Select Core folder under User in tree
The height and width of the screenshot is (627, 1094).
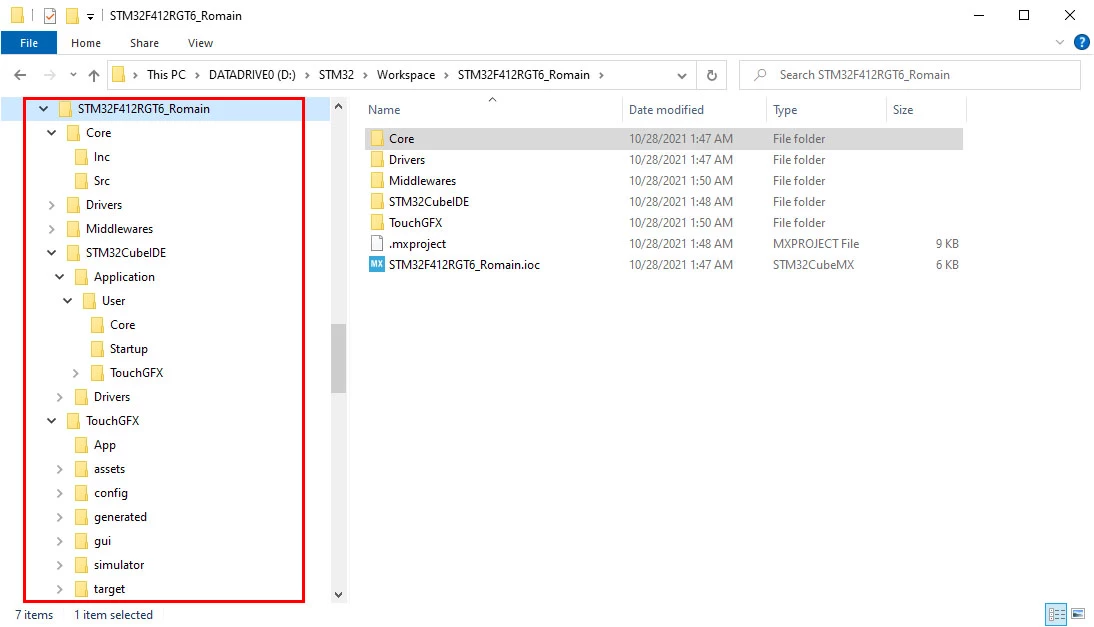122,325
